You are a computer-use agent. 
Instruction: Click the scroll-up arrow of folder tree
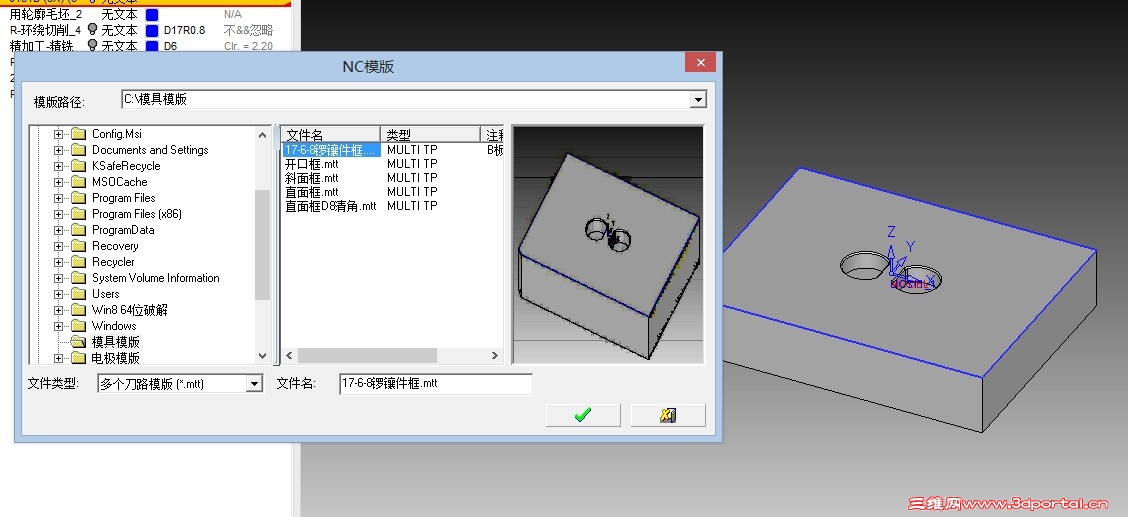pyautogui.click(x=263, y=134)
